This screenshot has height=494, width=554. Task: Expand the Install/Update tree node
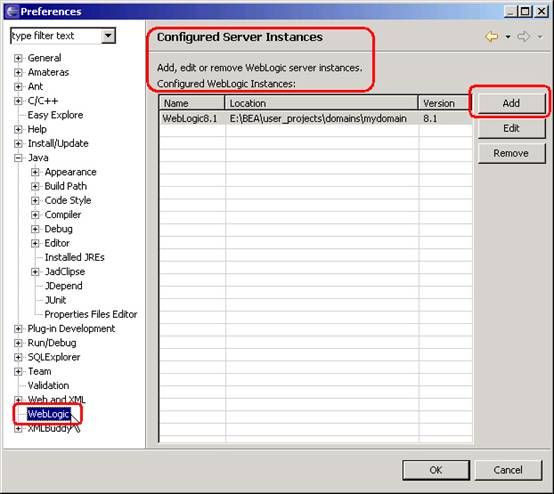click(18, 143)
